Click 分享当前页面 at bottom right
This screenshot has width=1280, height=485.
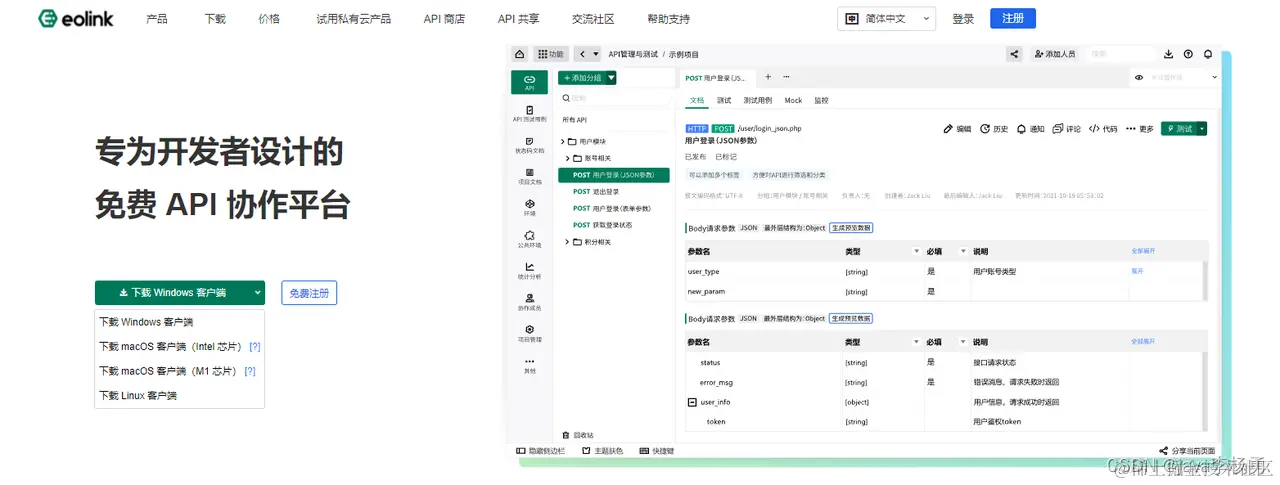pos(1187,451)
